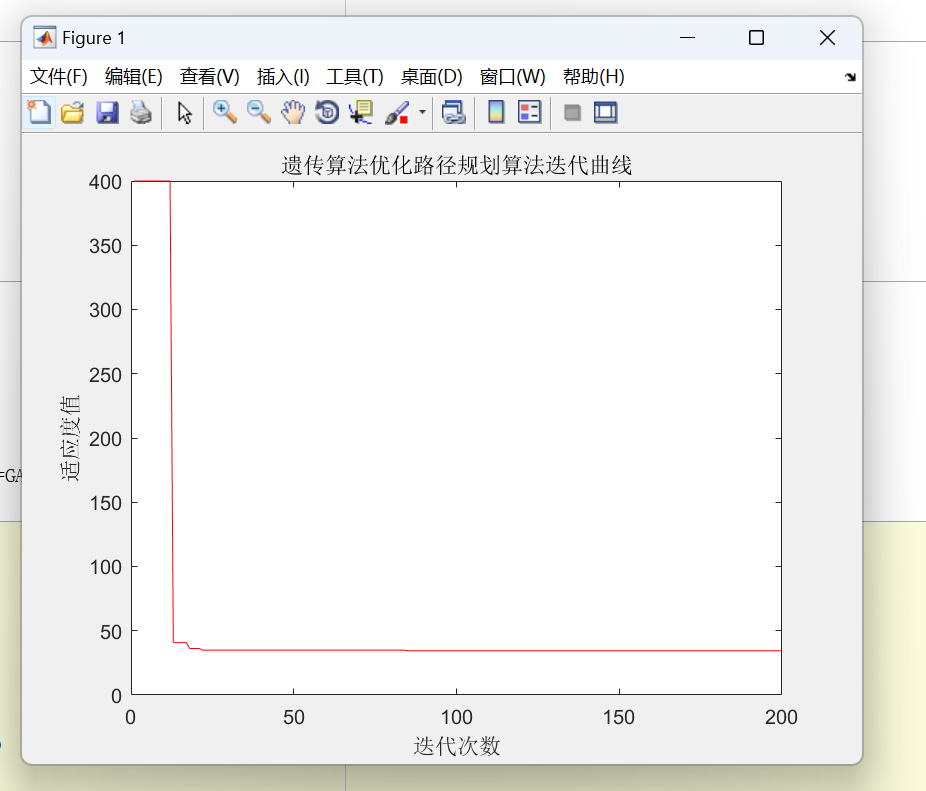
Task: Expand the Brush tool color dropdown arrow
Action: (x=422, y=113)
